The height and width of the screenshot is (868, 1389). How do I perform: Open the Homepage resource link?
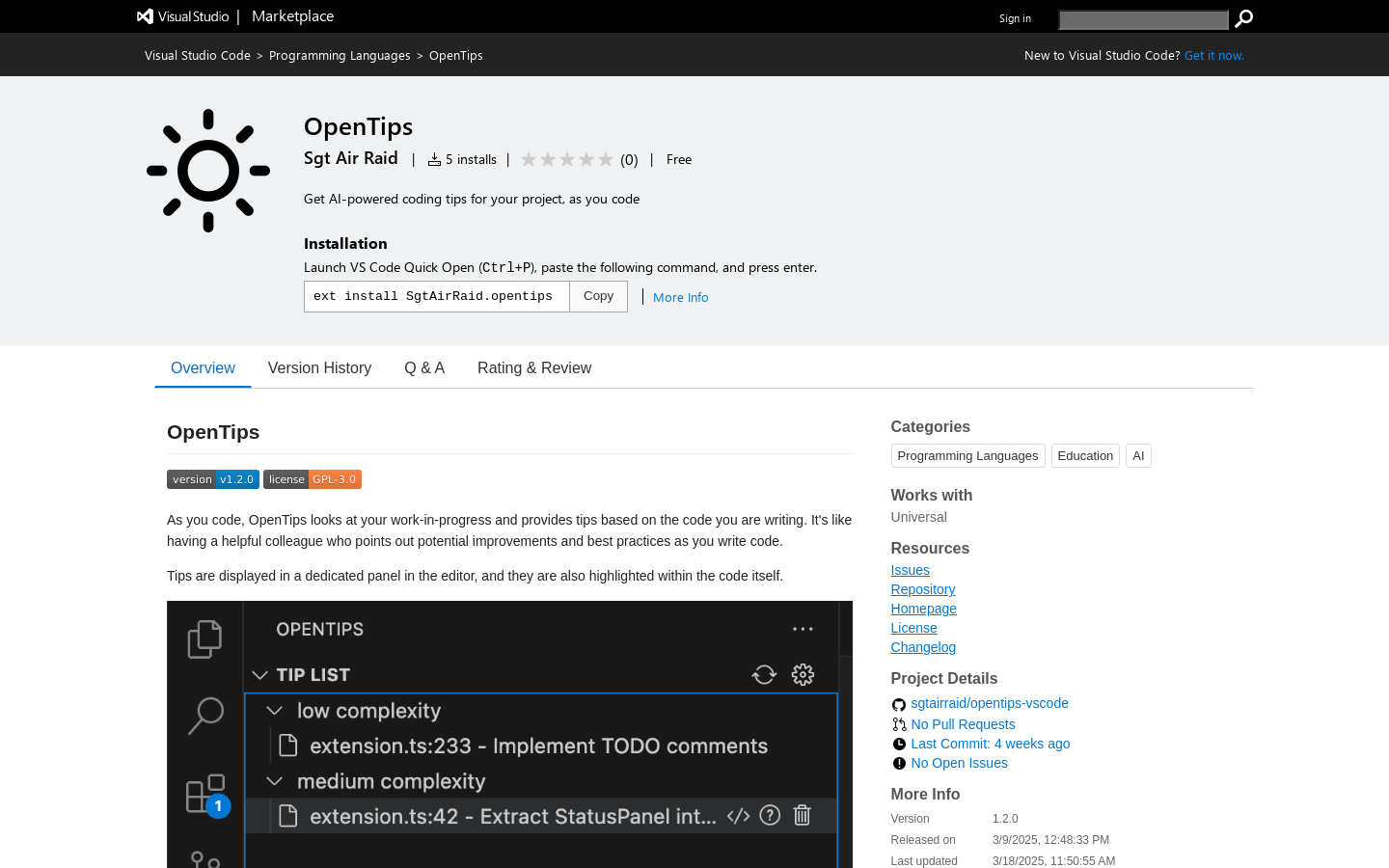pyautogui.click(x=924, y=609)
